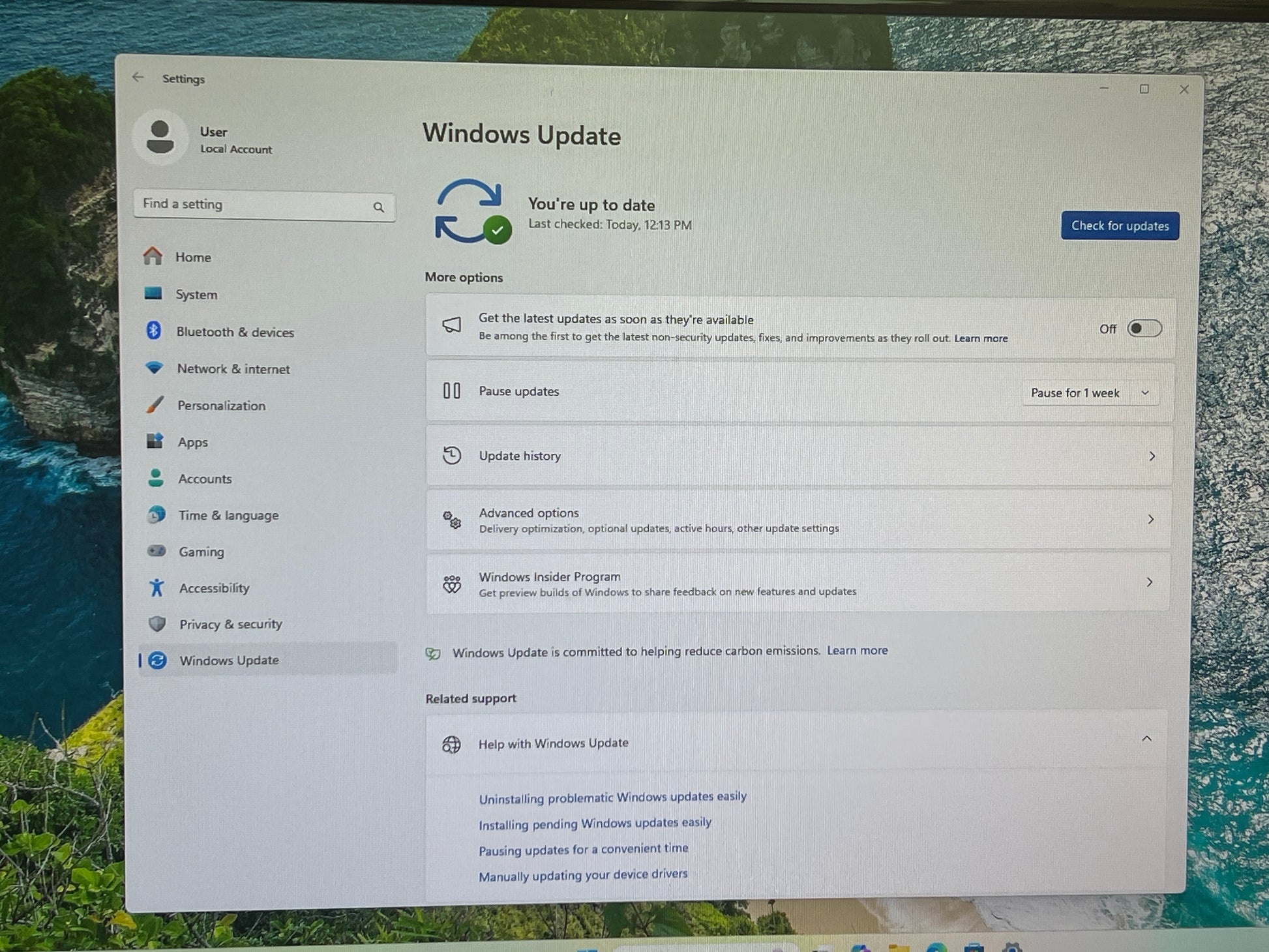
Task: Click the Privacy & security shield icon
Action: pos(157,624)
